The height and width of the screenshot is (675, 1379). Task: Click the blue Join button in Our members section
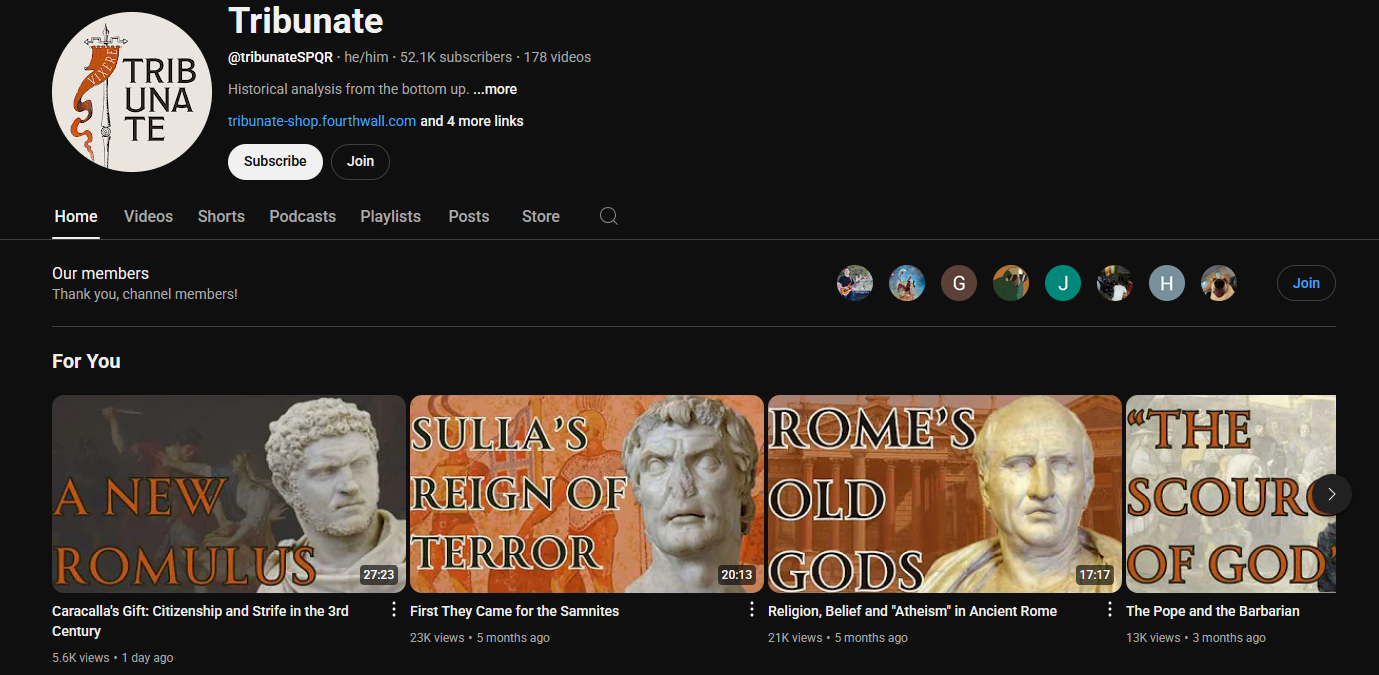1306,283
